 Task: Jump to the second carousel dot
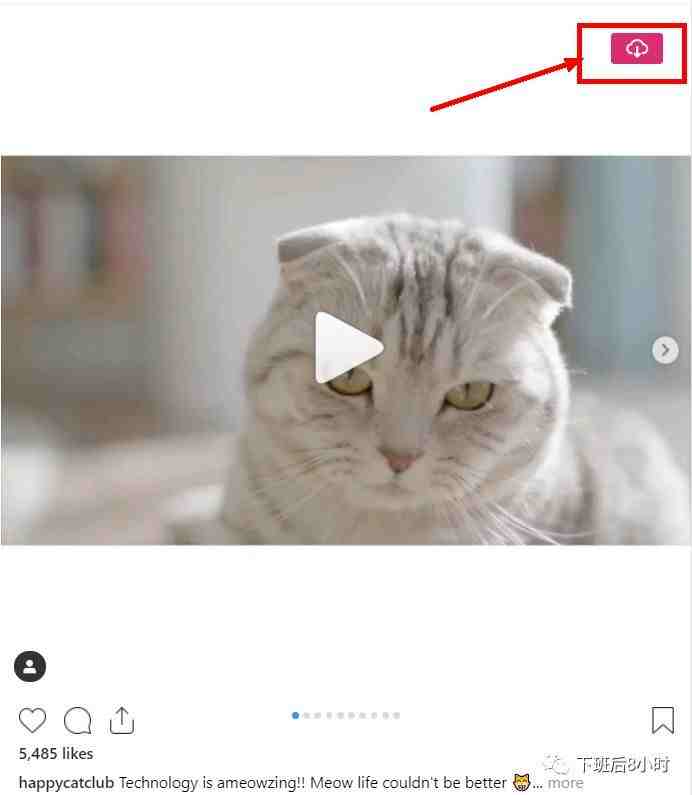click(307, 715)
